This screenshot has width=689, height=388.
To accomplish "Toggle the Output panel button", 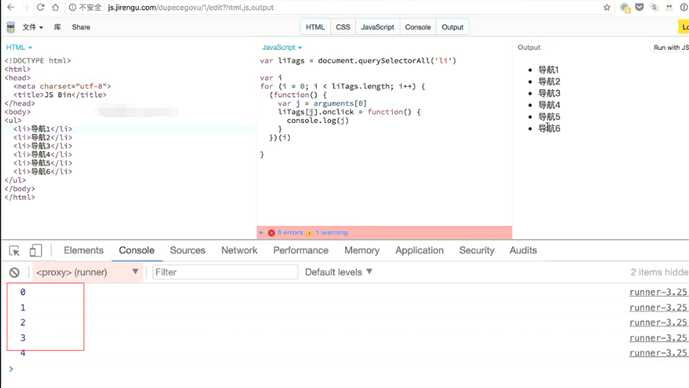I will [452, 27].
